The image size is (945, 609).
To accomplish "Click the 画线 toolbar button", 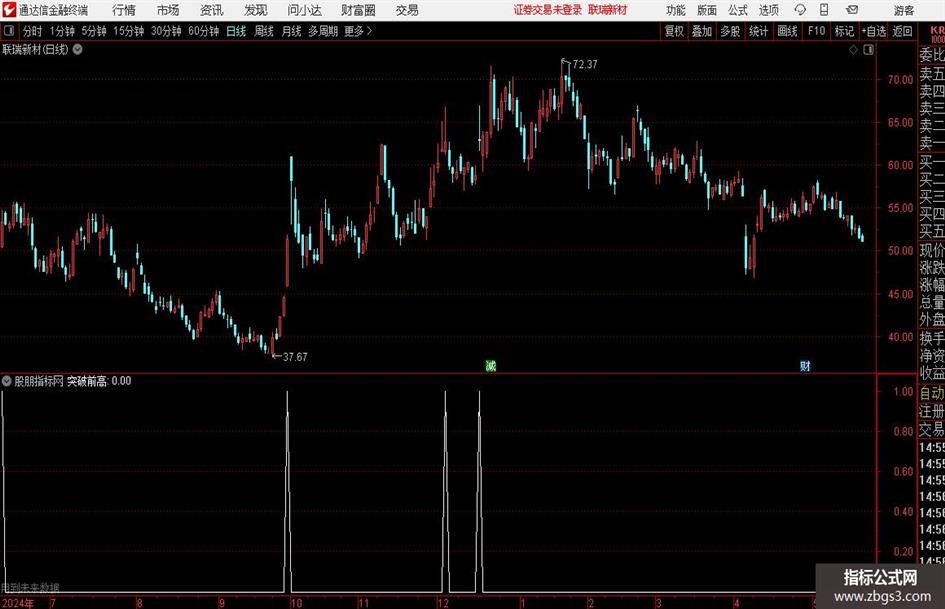I will click(x=787, y=31).
